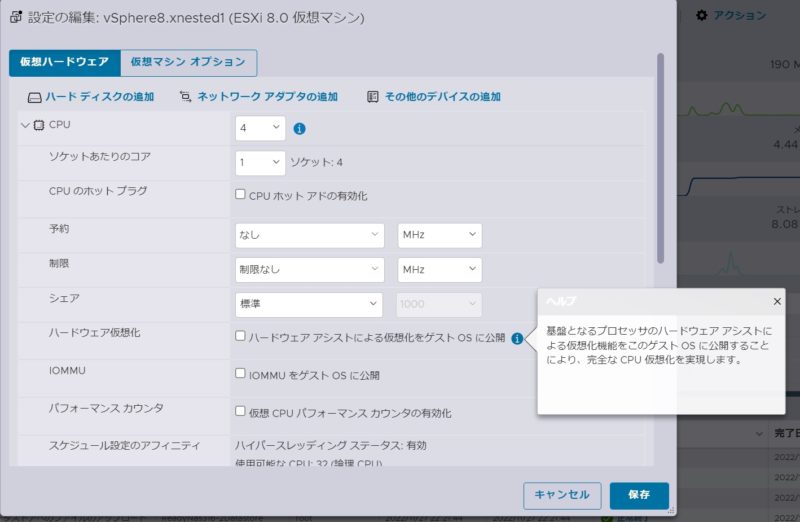Viewport: 800px width, 522px height.
Task: Click ネットワーク アダプタの追加 link
Action: pos(267,97)
